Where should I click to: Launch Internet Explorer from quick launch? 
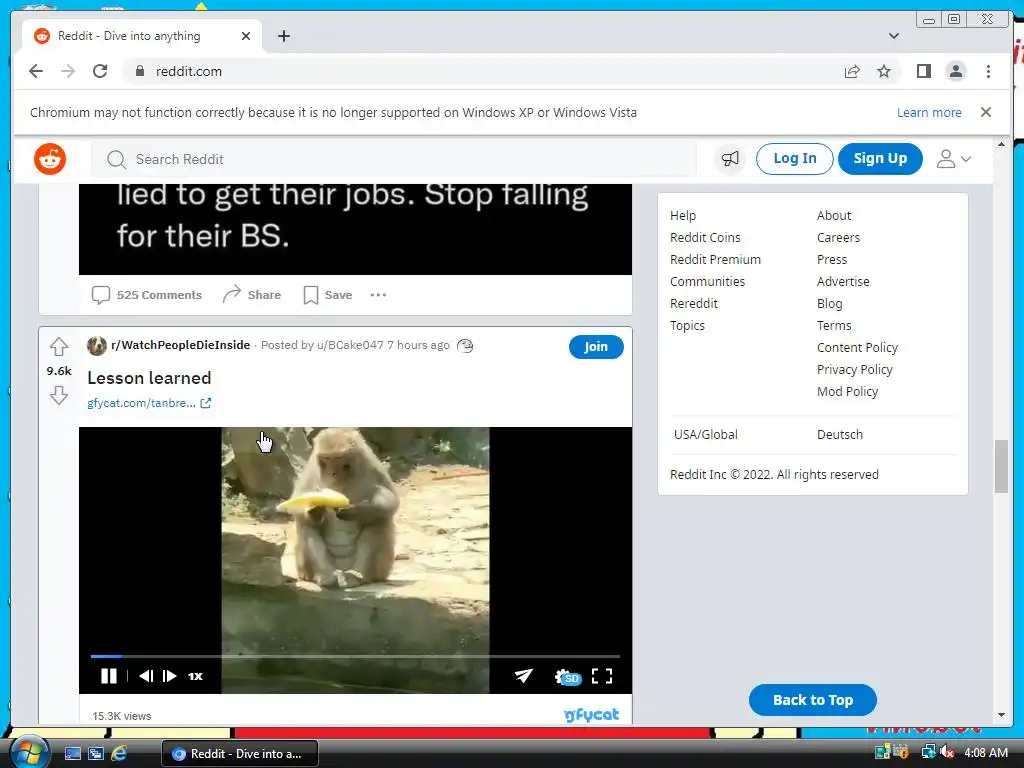119,754
